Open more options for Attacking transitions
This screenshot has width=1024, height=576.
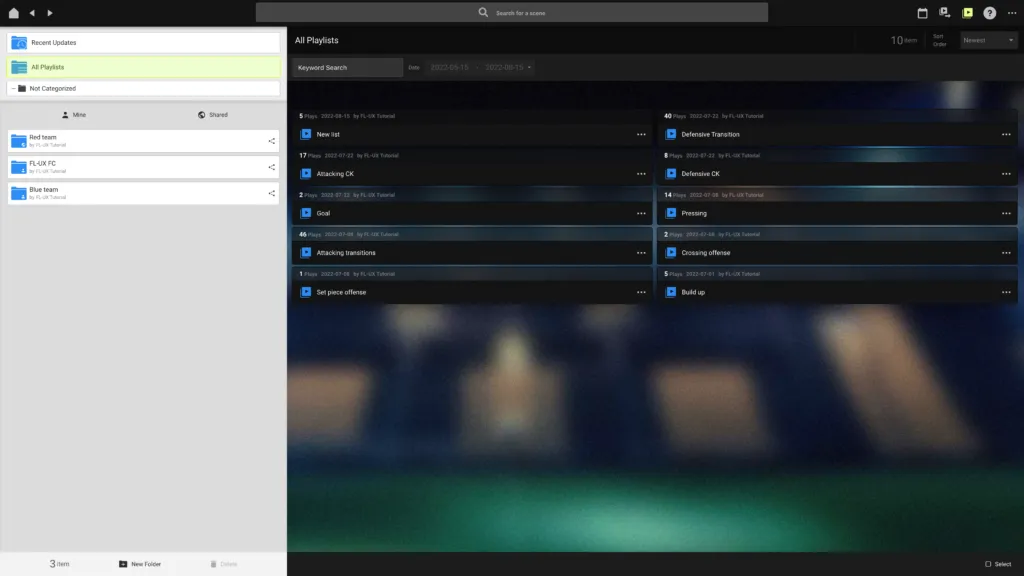641,253
